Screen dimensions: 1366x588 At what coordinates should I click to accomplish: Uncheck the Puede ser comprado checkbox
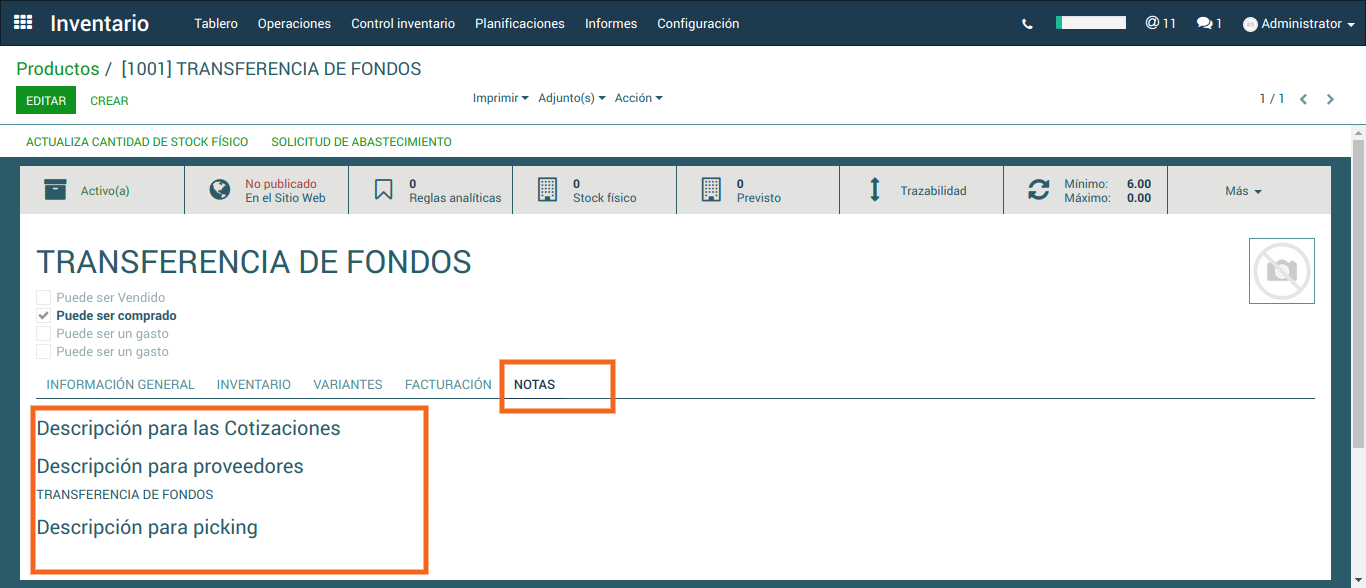[43, 316]
